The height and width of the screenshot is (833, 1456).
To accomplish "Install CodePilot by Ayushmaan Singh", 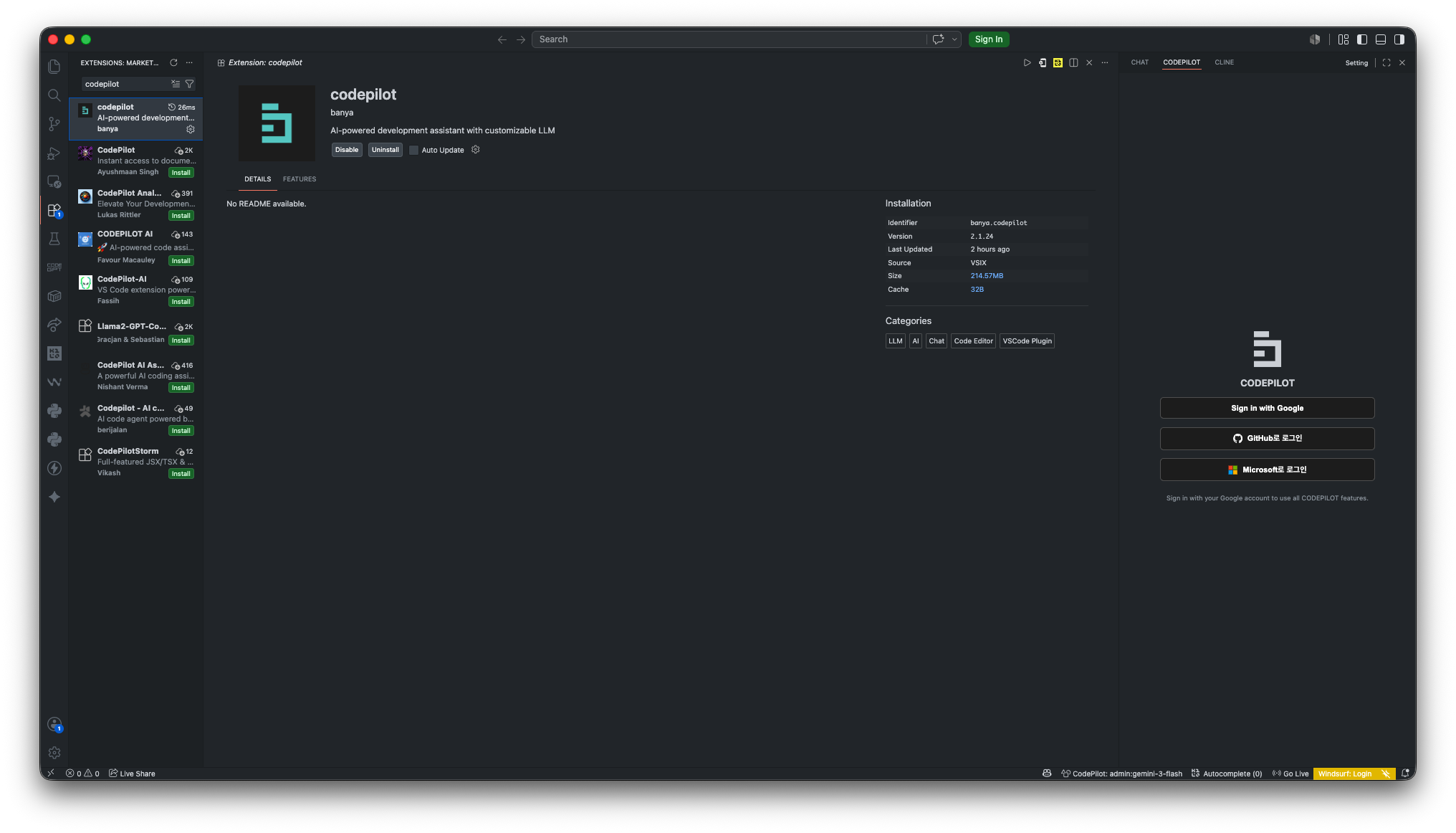I will (181, 173).
